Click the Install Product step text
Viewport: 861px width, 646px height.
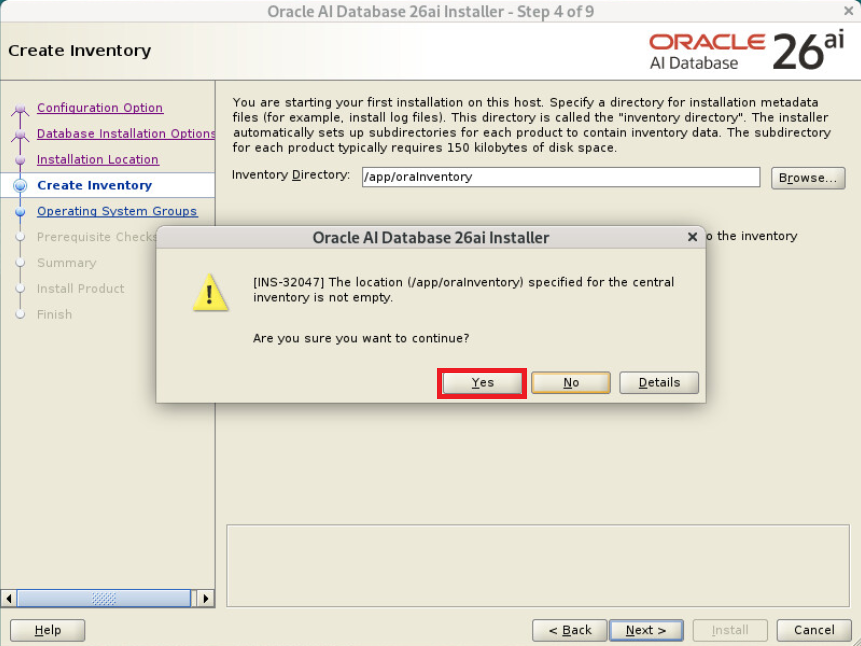pos(81,288)
